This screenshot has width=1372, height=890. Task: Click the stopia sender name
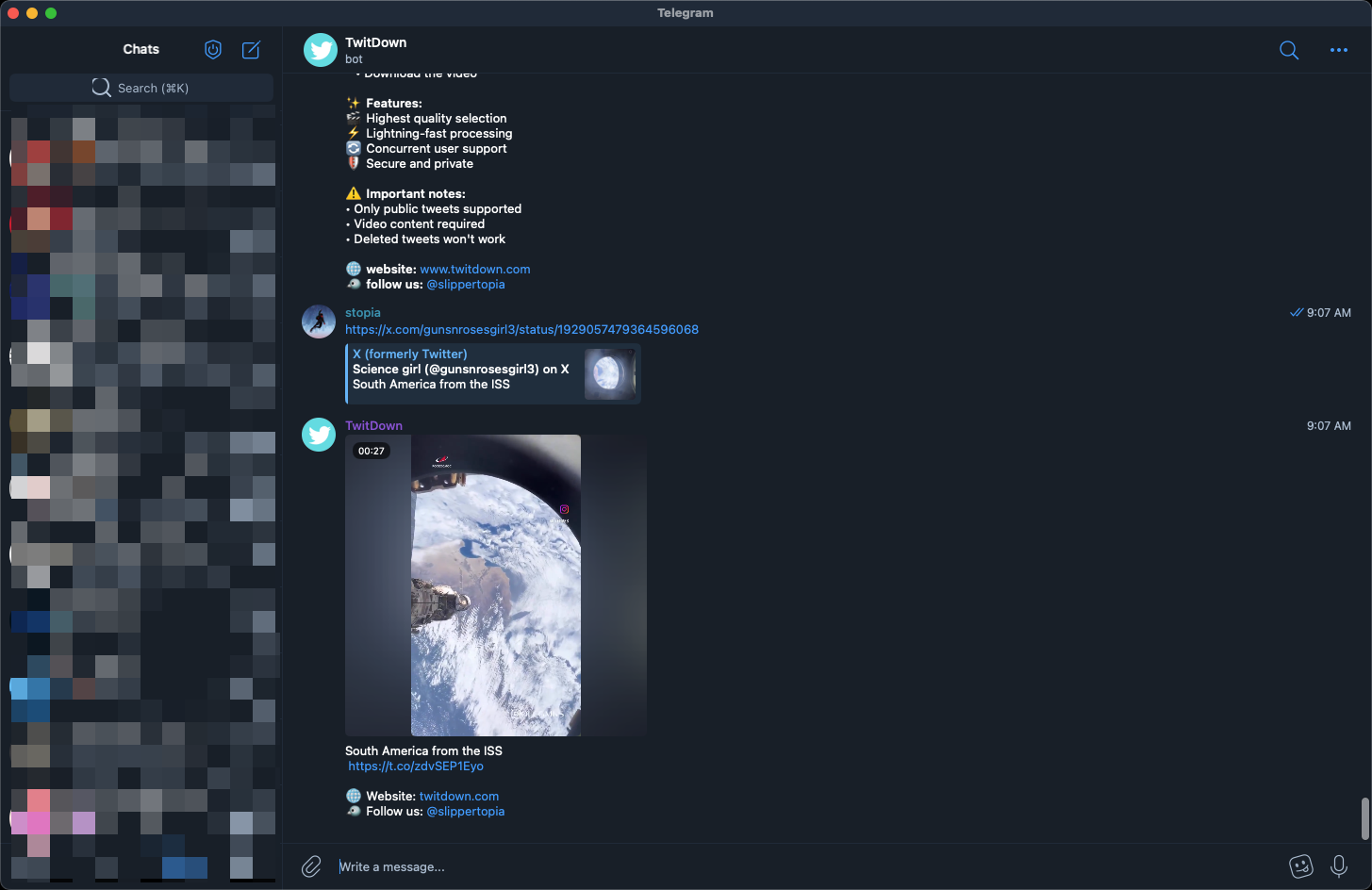point(363,313)
